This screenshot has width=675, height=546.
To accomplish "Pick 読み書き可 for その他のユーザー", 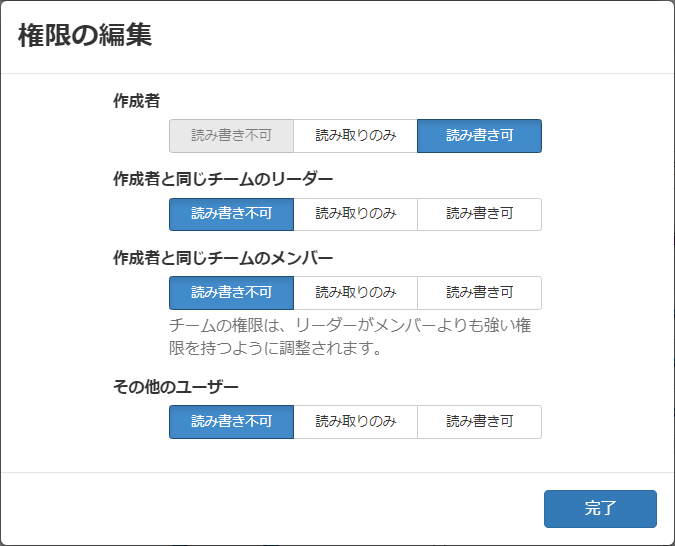I will coord(480,422).
